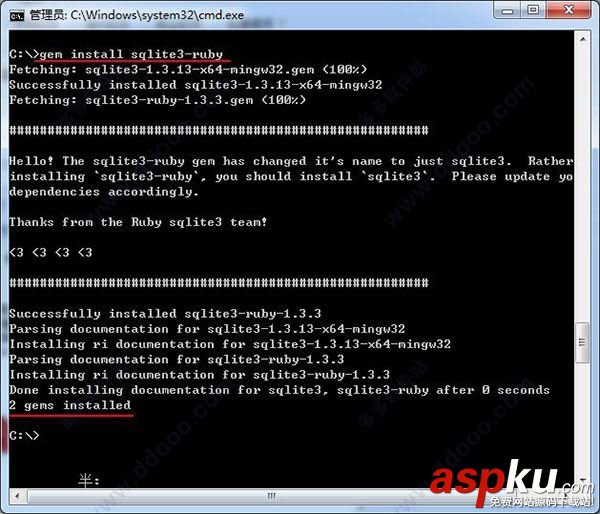Click the 'Successfully installed sqlite3-ruby-1.3.3' line

[x=165, y=314]
